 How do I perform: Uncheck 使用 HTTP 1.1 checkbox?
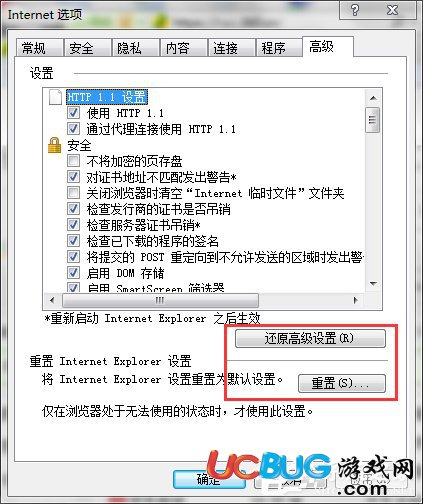coord(73,113)
